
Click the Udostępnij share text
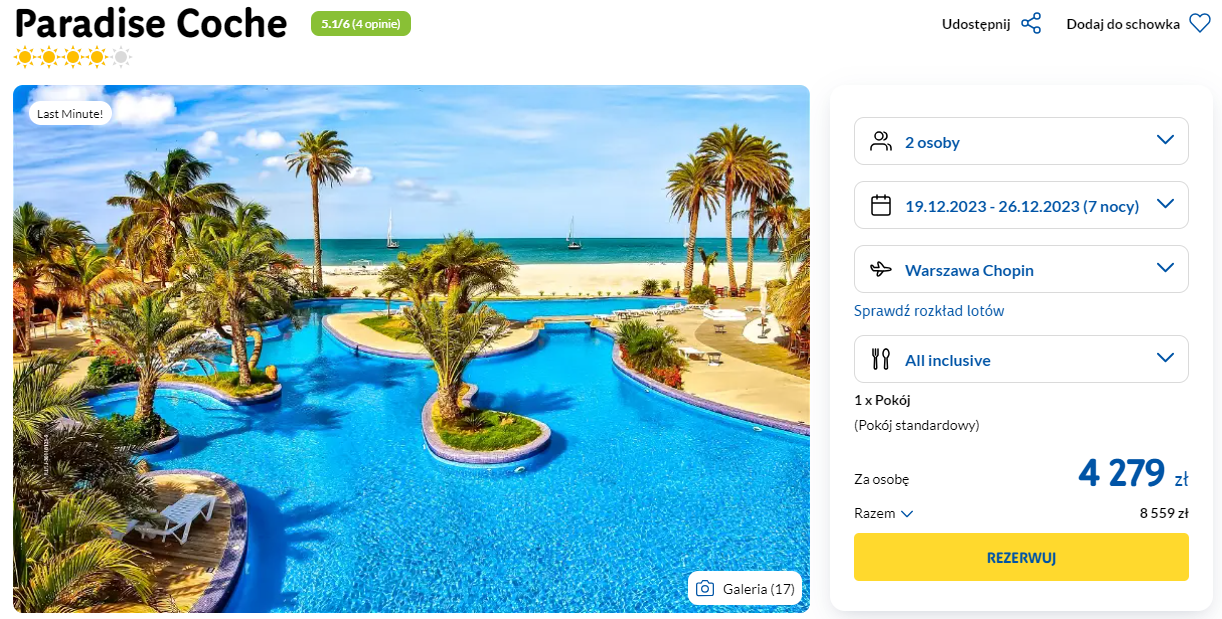[976, 24]
